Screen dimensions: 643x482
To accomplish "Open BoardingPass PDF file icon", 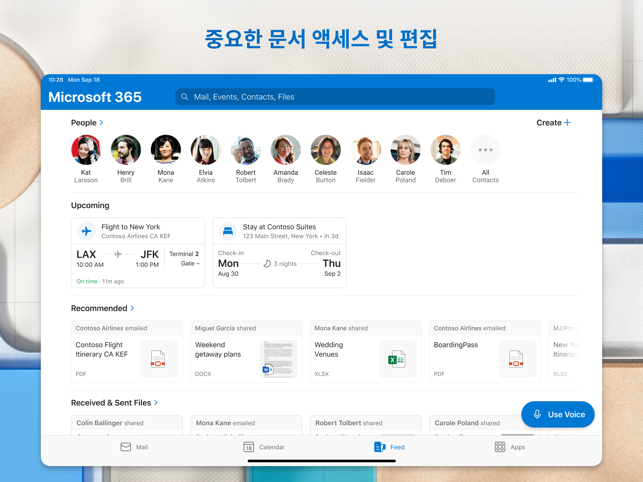I will click(517, 359).
